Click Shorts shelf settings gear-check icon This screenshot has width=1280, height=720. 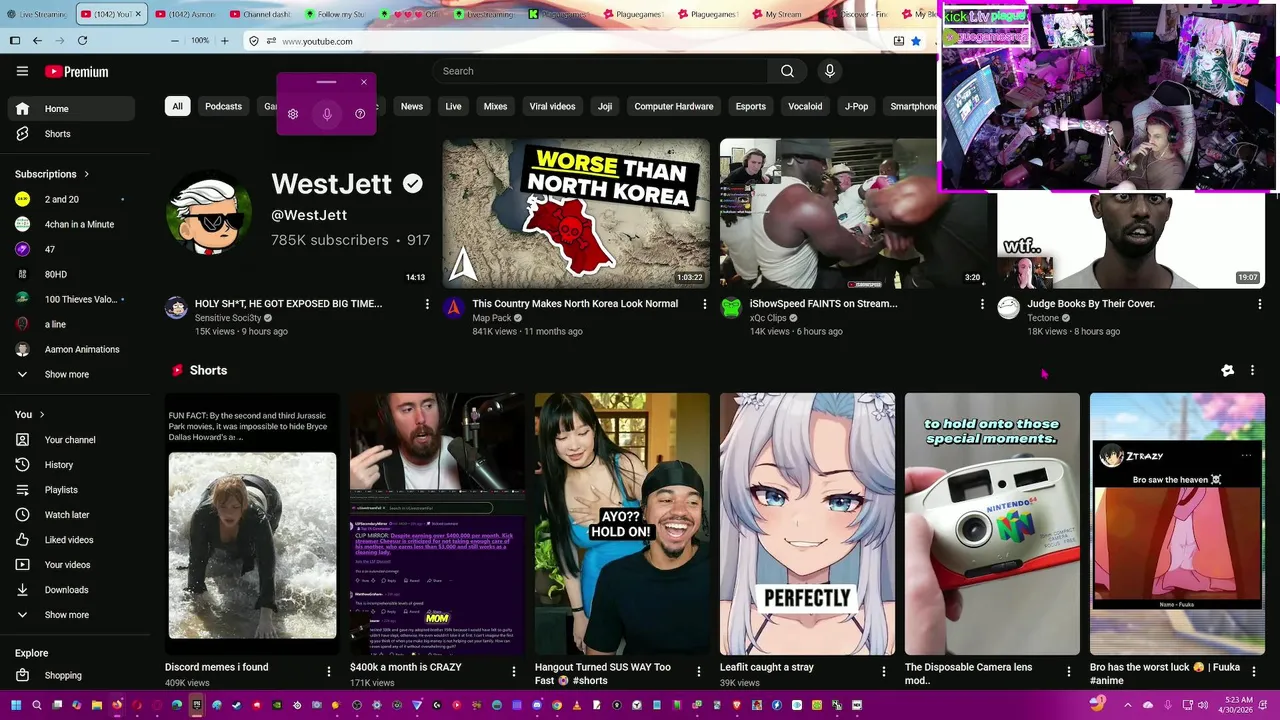tap(1227, 370)
